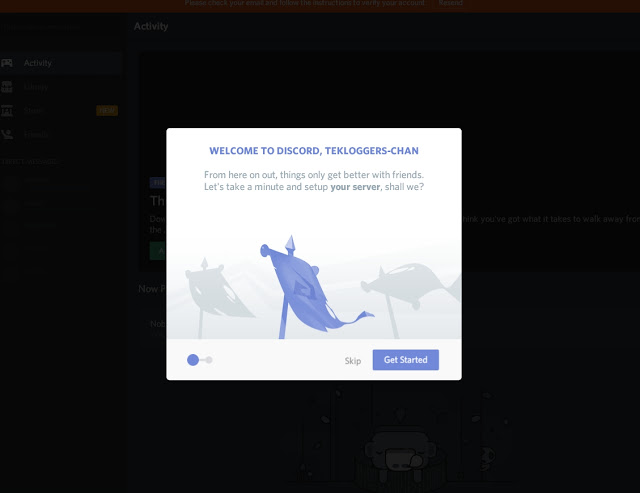Open the Store sidebar item
The height and width of the screenshot is (493, 640).
point(61,110)
